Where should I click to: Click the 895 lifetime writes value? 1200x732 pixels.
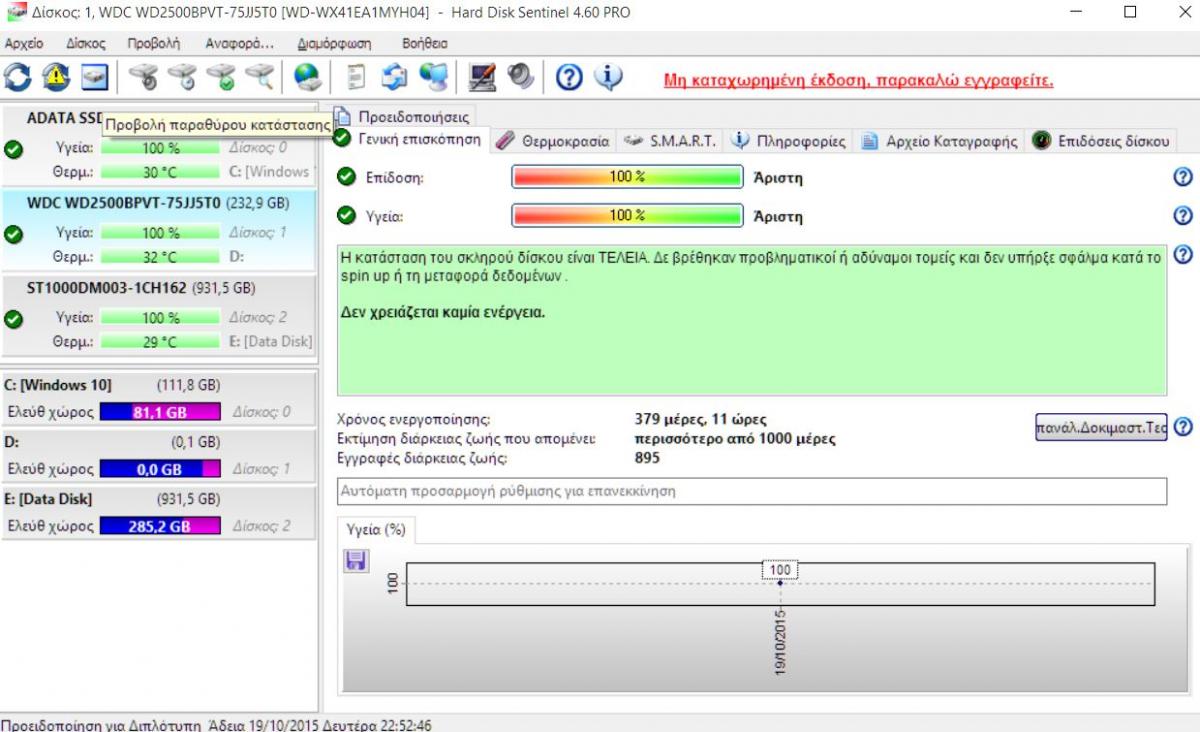click(647, 458)
